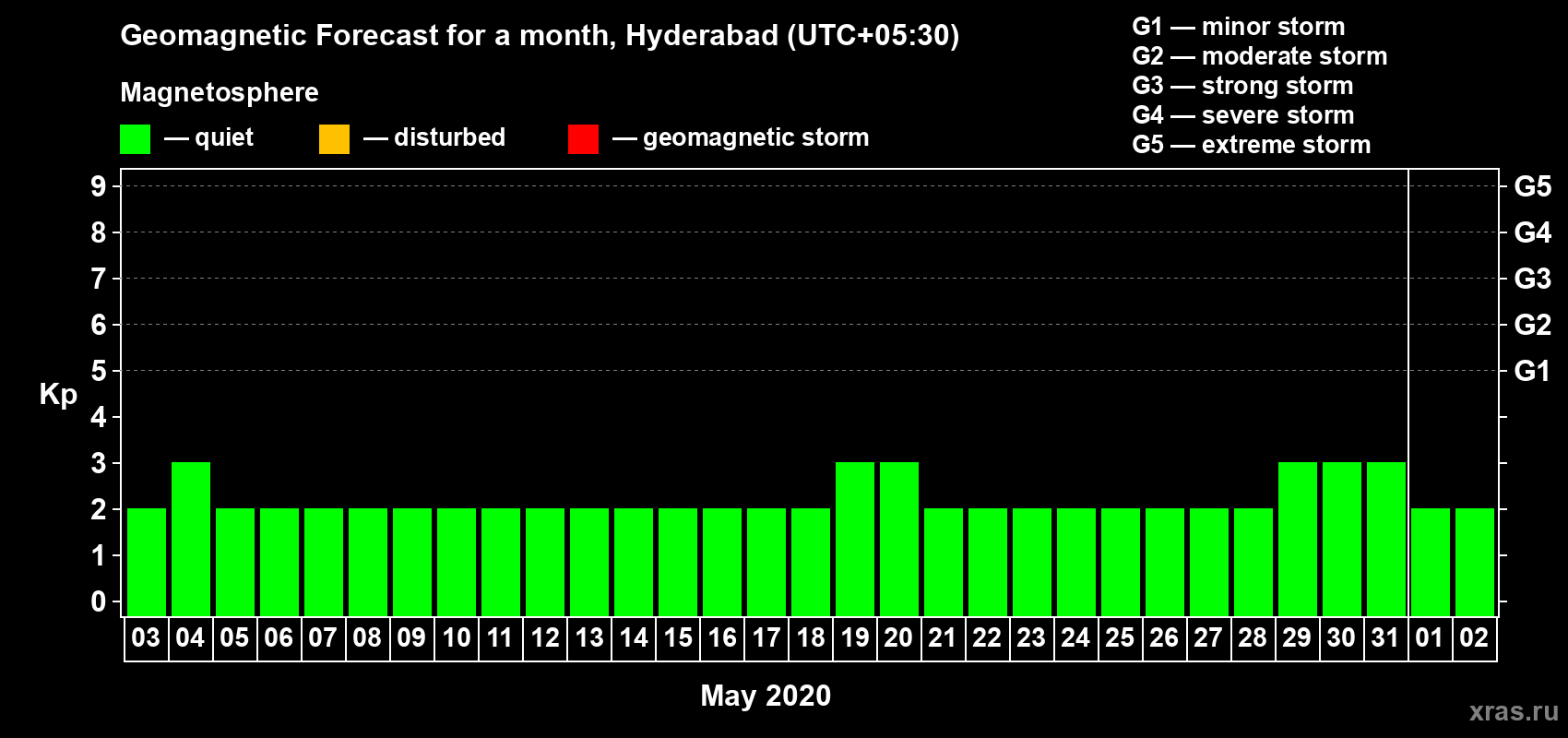Click the date label 13
Viewport: 1568px width, 738px height.
pos(588,637)
